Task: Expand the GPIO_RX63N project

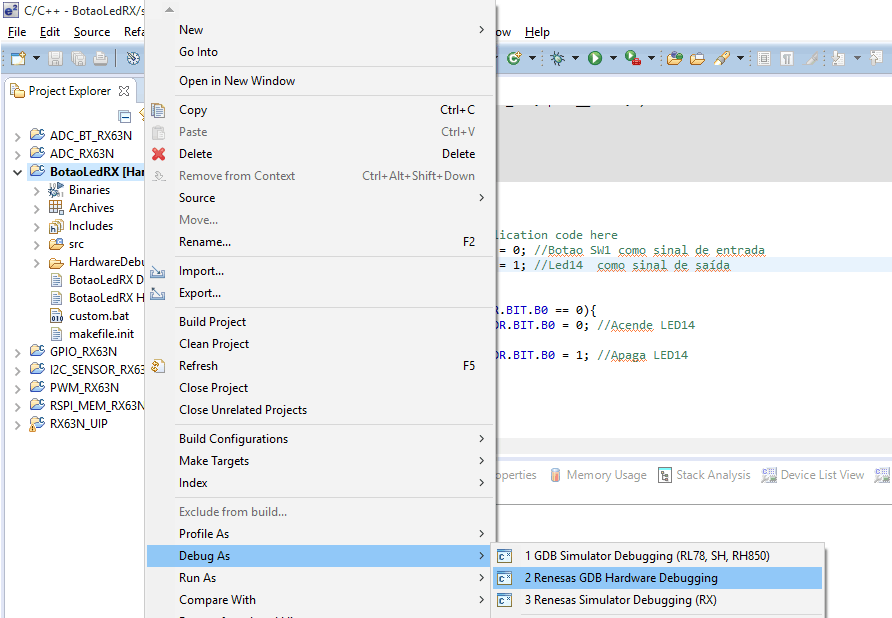Action: click(18, 353)
